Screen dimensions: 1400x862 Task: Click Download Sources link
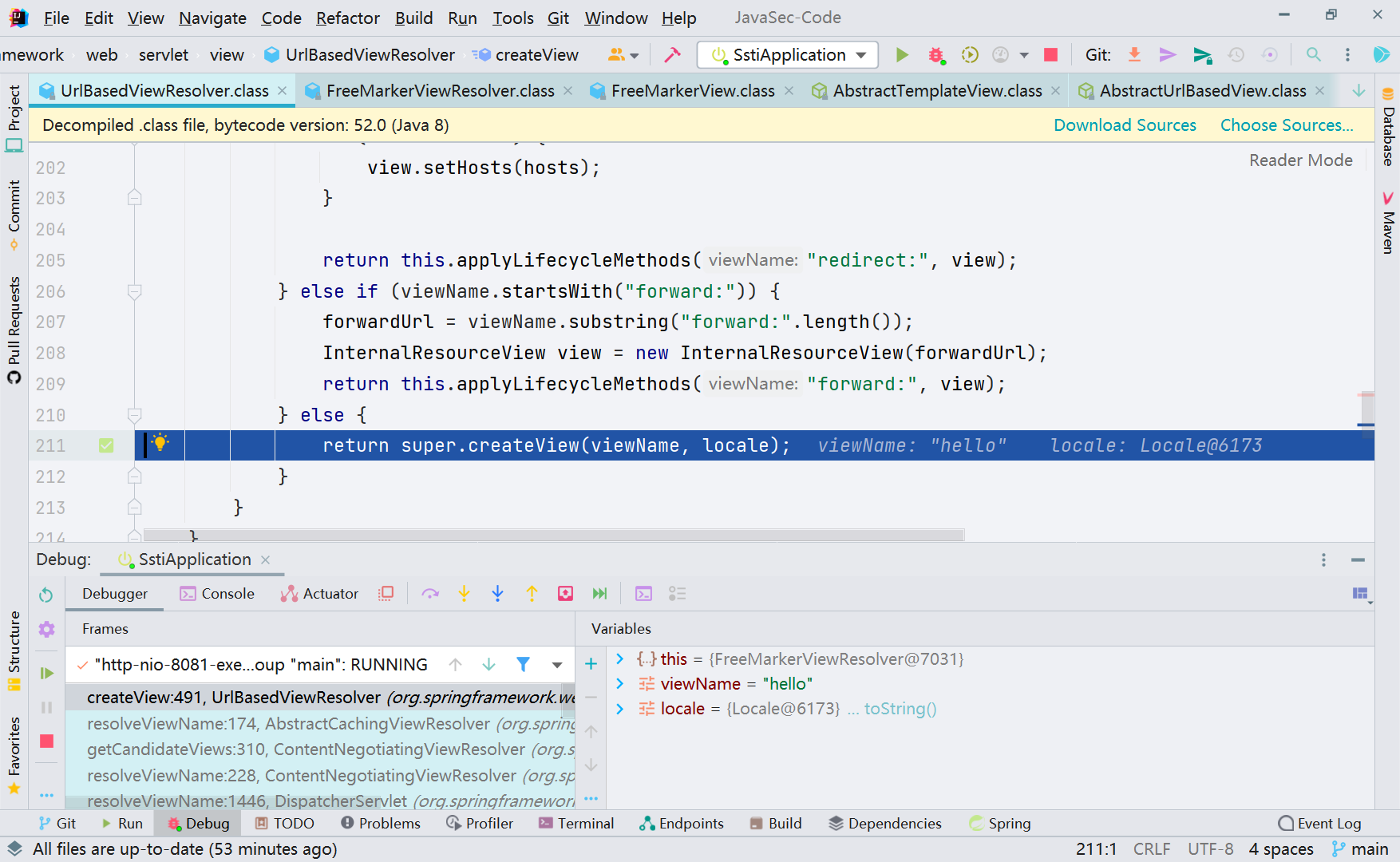pyautogui.click(x=1125, y=125)
